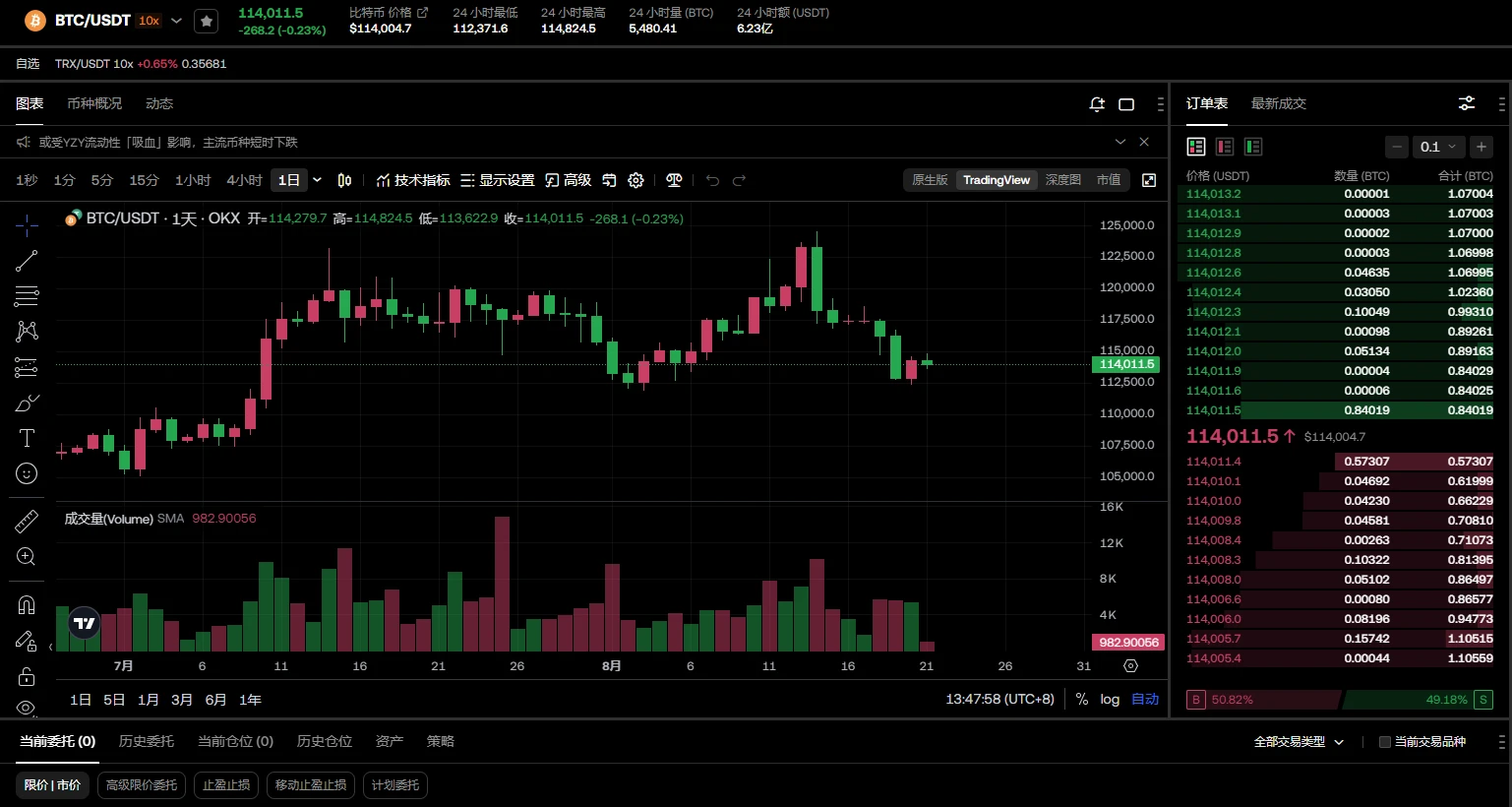
Task: Select the 4小时 timeframe
Action: coord(244,180)
